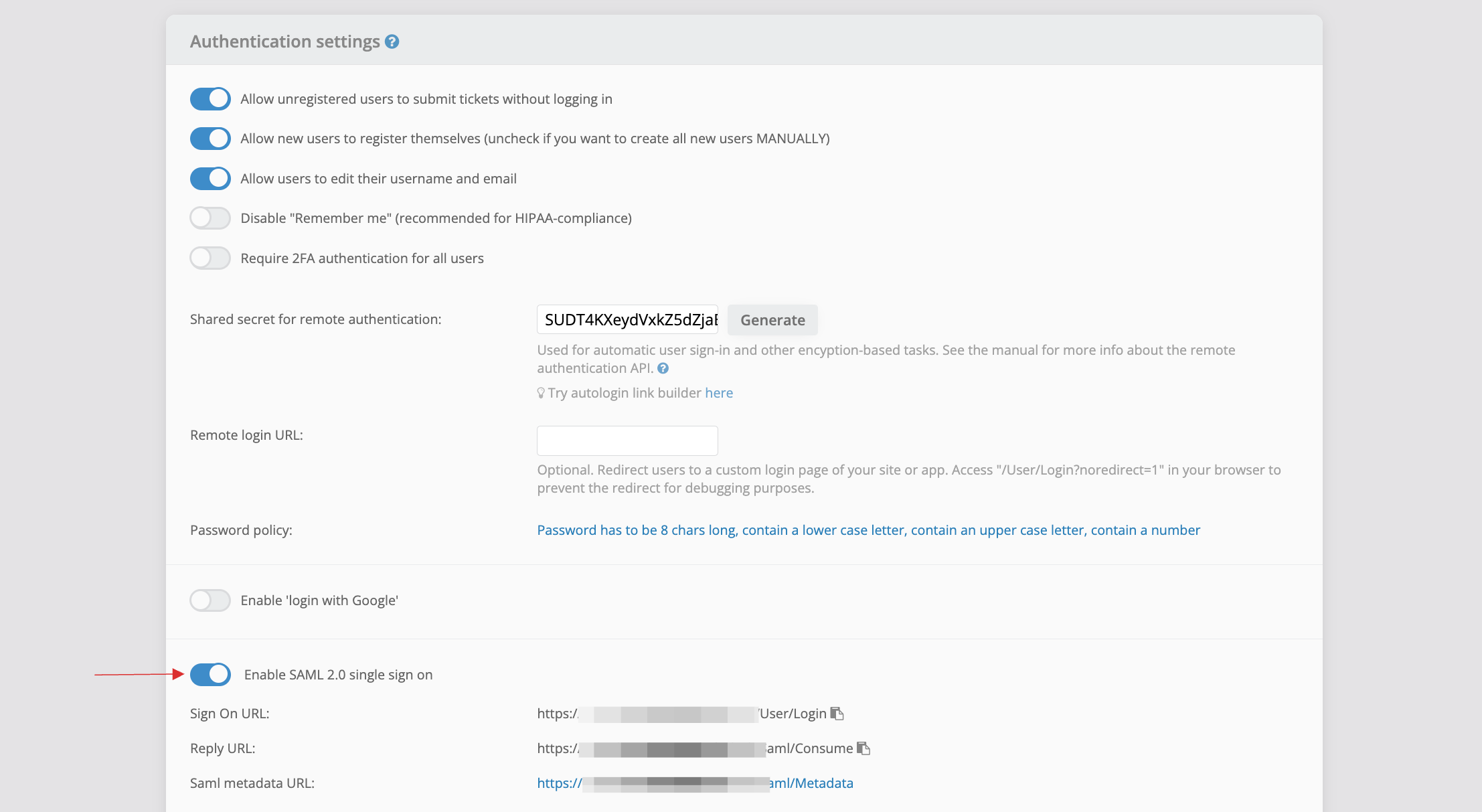
Task: Click the Remote login URL field
Action: point(627,440)
